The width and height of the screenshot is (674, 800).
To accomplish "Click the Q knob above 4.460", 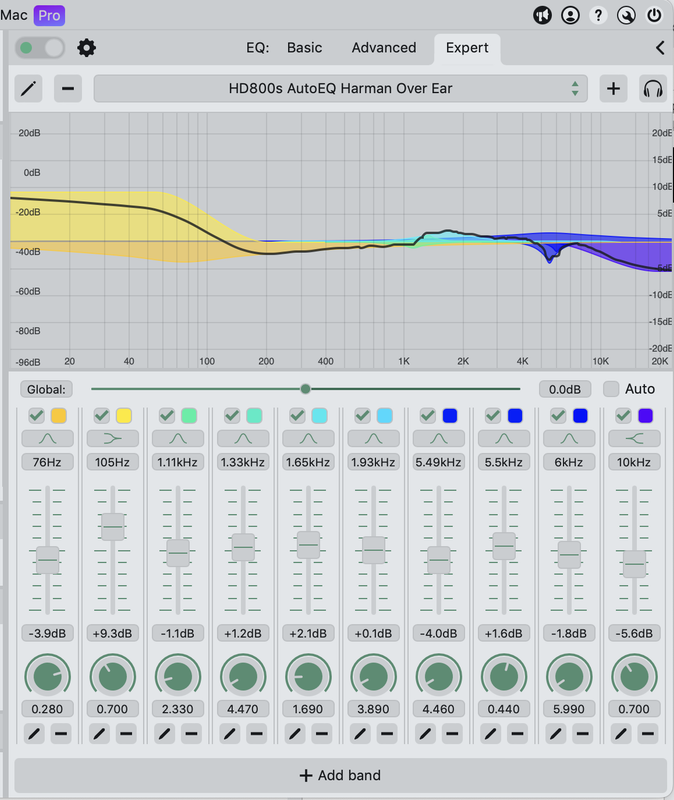I will (x=439, y=677).
